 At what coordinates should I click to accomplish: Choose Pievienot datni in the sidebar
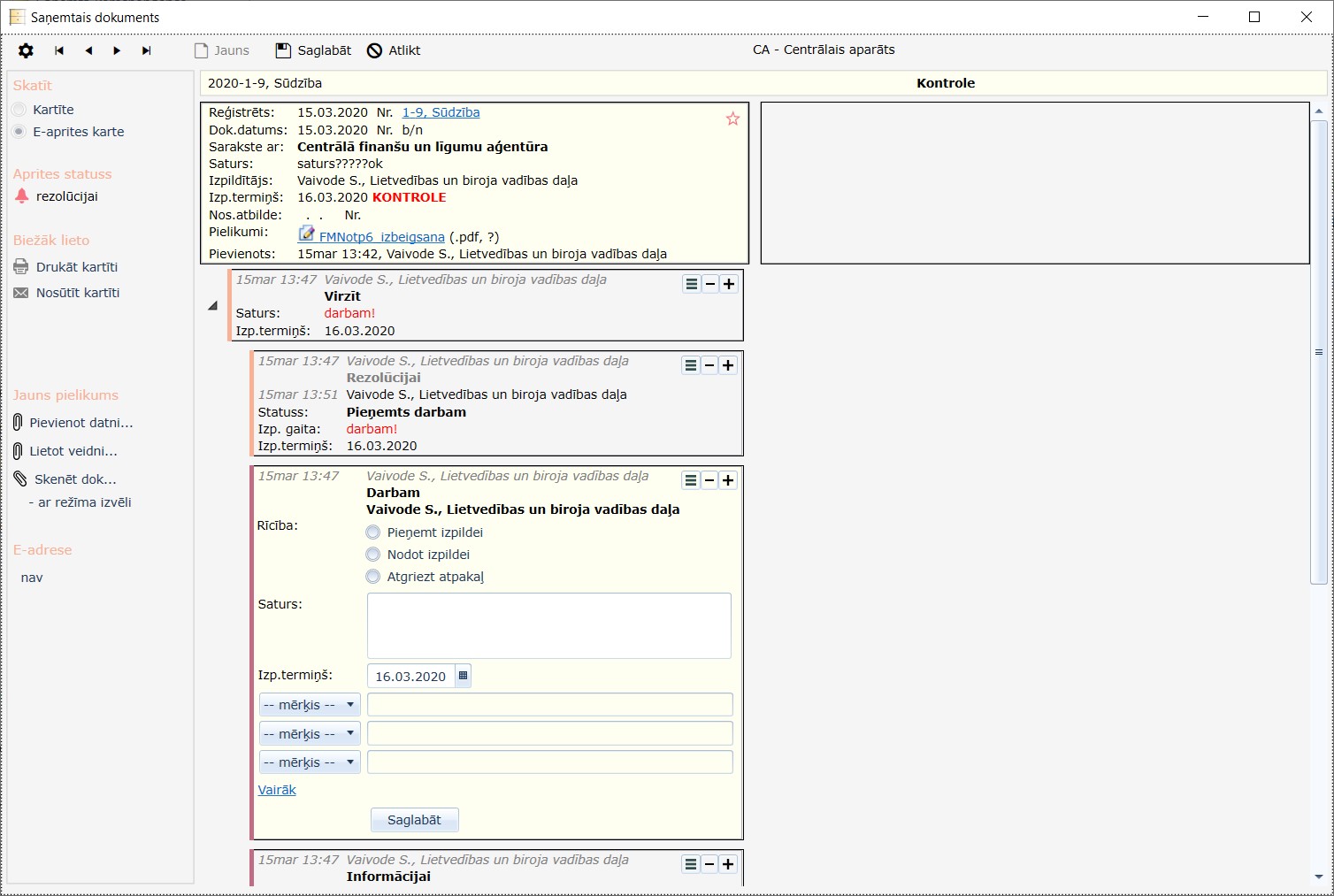click(80, 423)
